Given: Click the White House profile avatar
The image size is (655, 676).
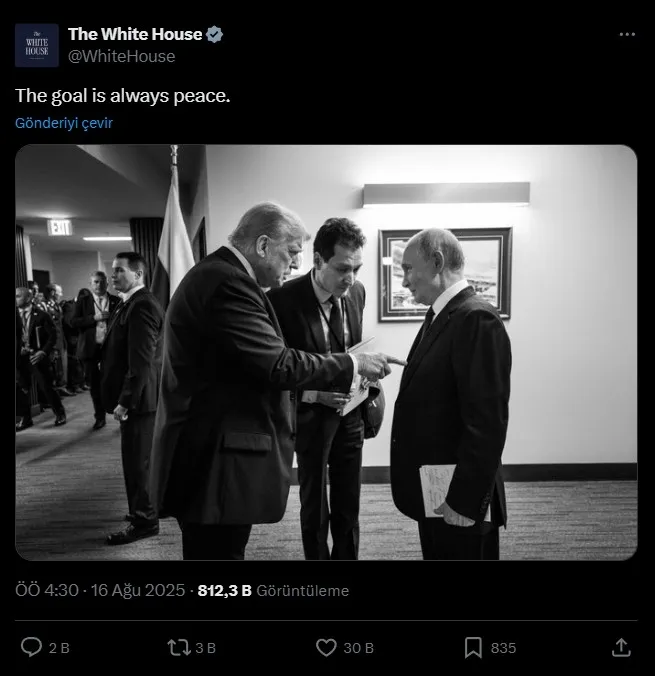Looking at the screenshot, I should point(36,46).
